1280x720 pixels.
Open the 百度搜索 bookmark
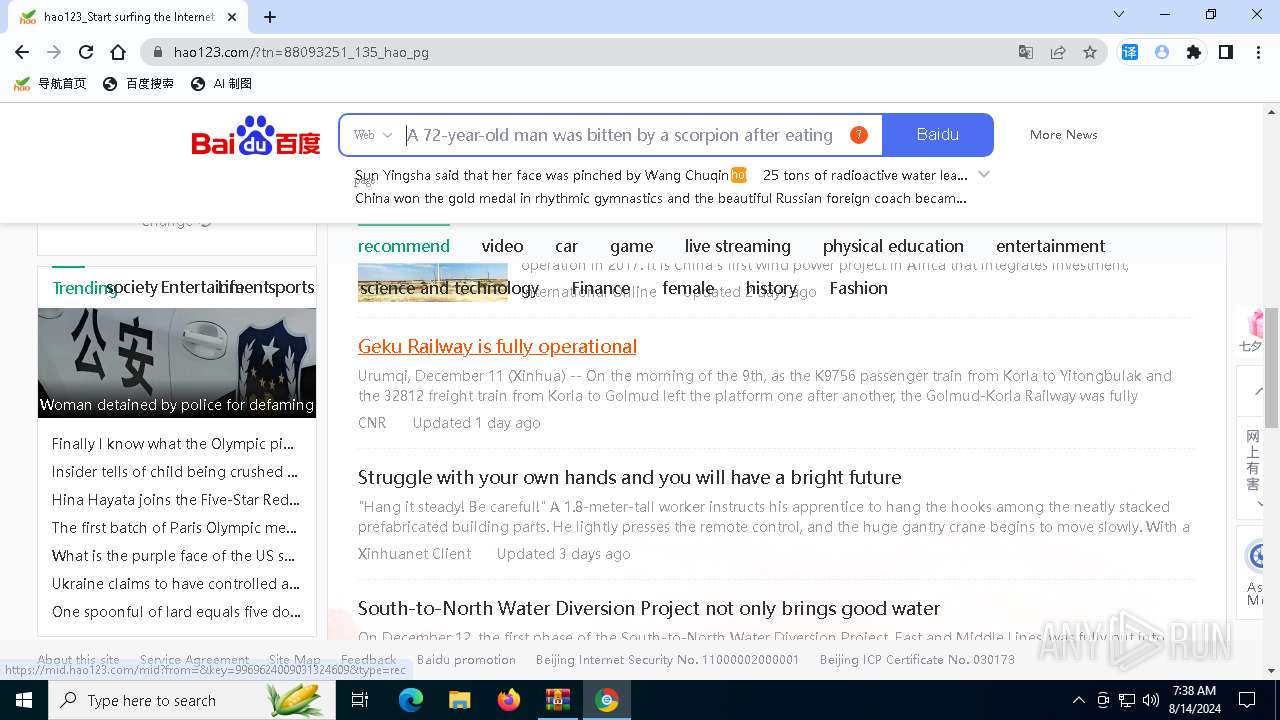click(138, 84)
